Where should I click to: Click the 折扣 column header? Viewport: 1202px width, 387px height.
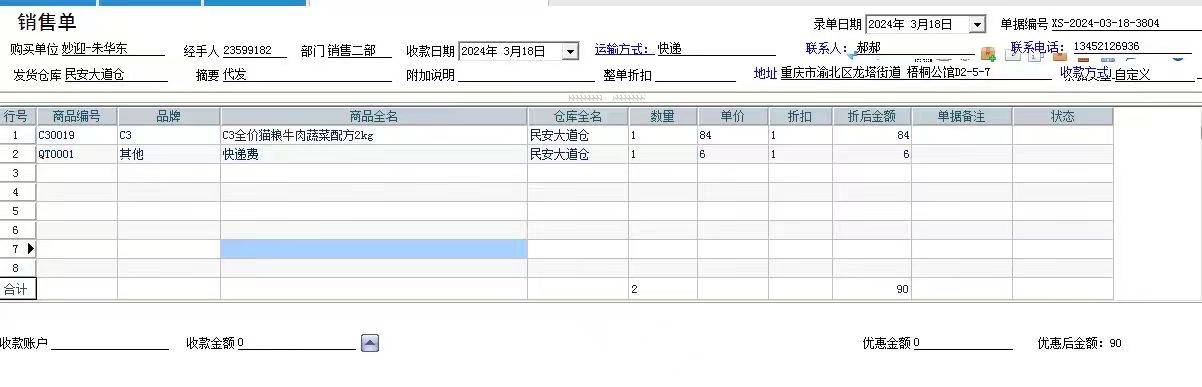799,116
